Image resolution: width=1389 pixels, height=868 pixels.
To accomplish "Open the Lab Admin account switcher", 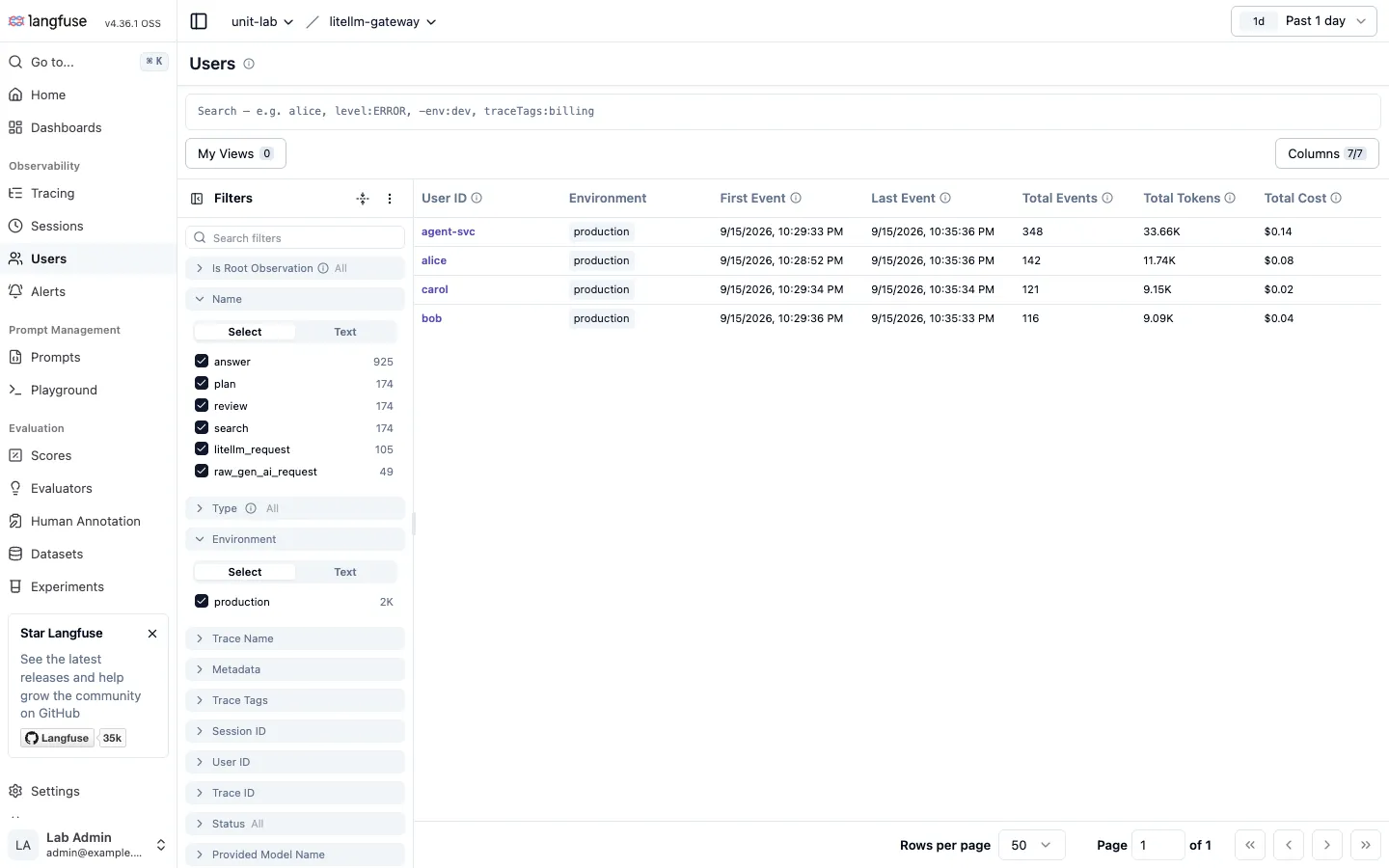I will pyautogui.click(x=89, y=845).
